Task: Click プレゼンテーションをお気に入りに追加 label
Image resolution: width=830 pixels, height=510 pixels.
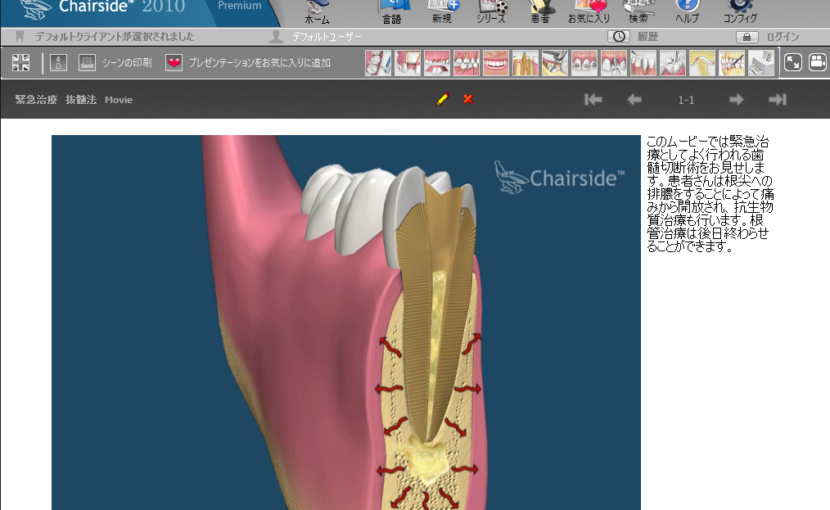Action: (x=260, y=62)
